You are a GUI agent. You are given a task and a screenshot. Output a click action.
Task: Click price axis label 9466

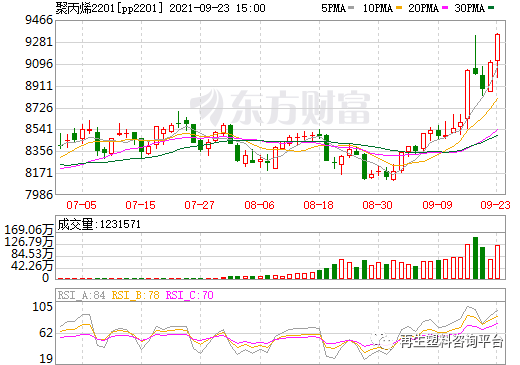(39, 20)
